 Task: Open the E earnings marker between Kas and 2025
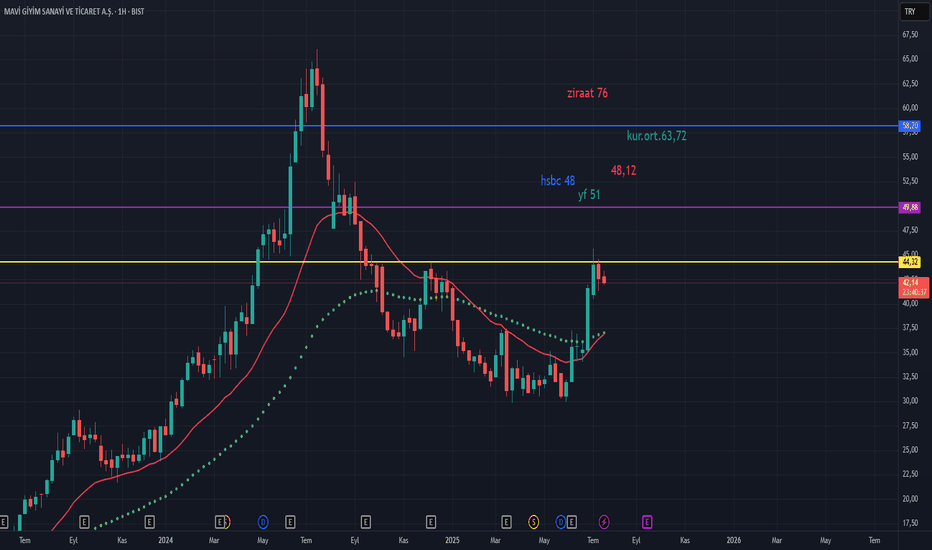click(x=431, y=522)
